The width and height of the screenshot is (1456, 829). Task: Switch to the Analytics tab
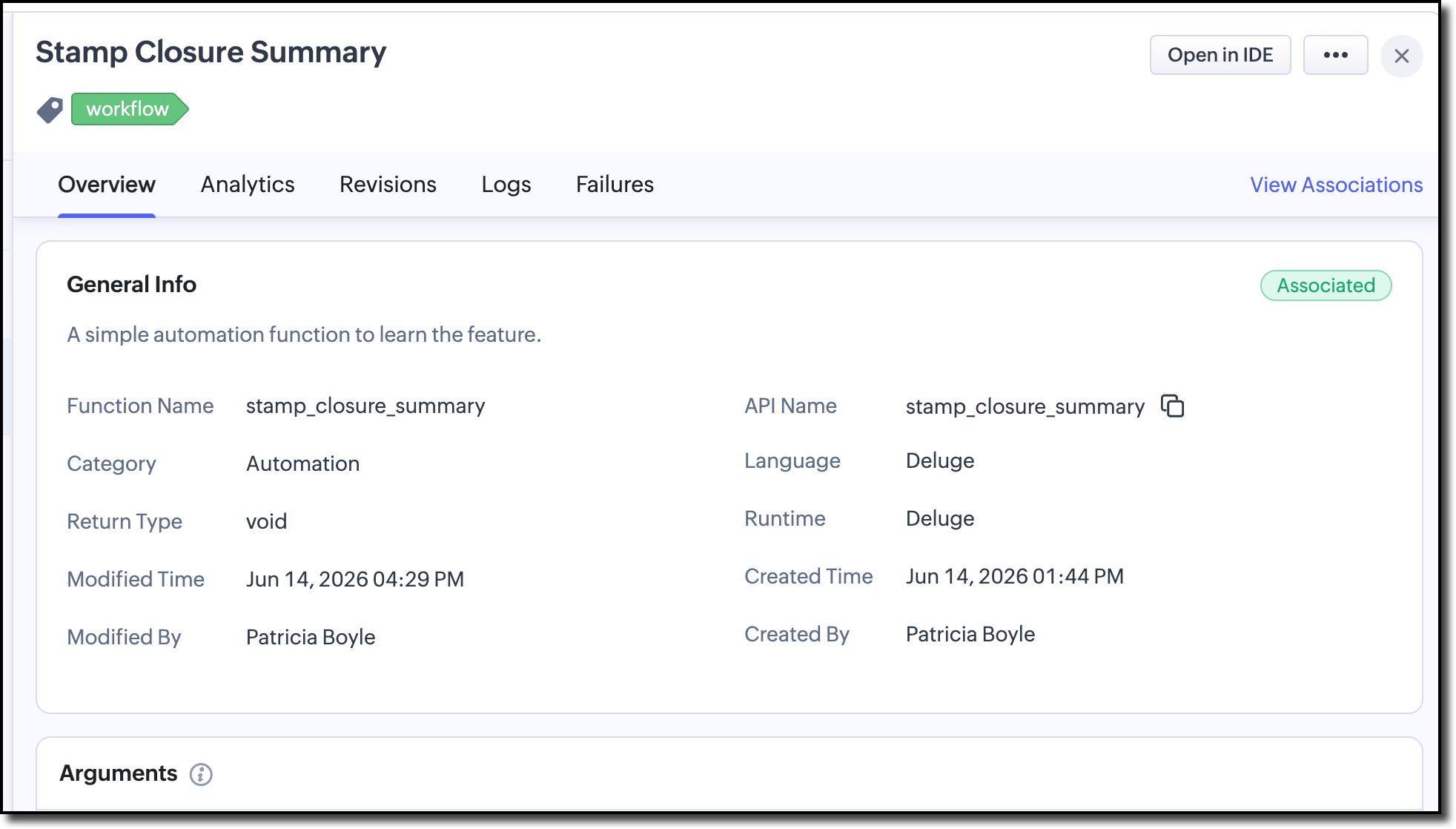coord(248,185)
